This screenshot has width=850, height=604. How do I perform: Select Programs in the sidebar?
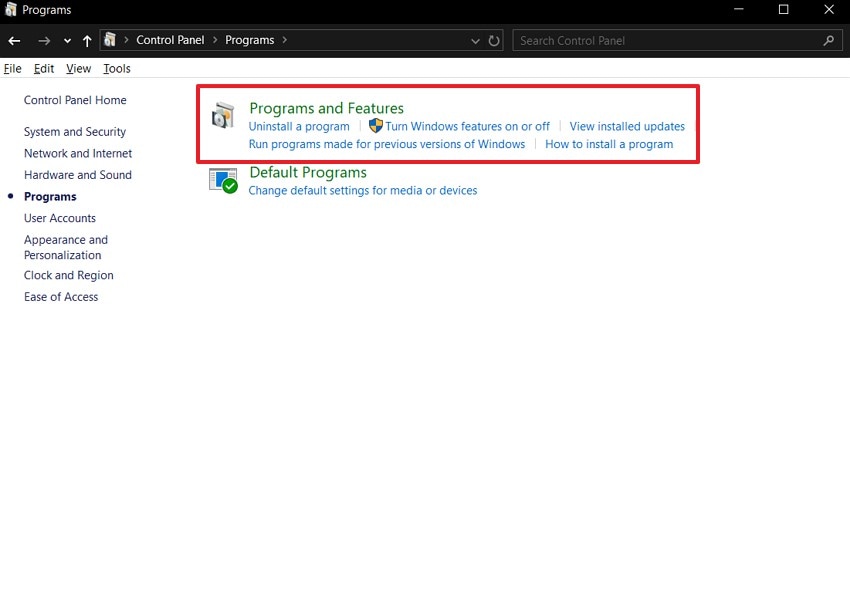coord(50,197)
